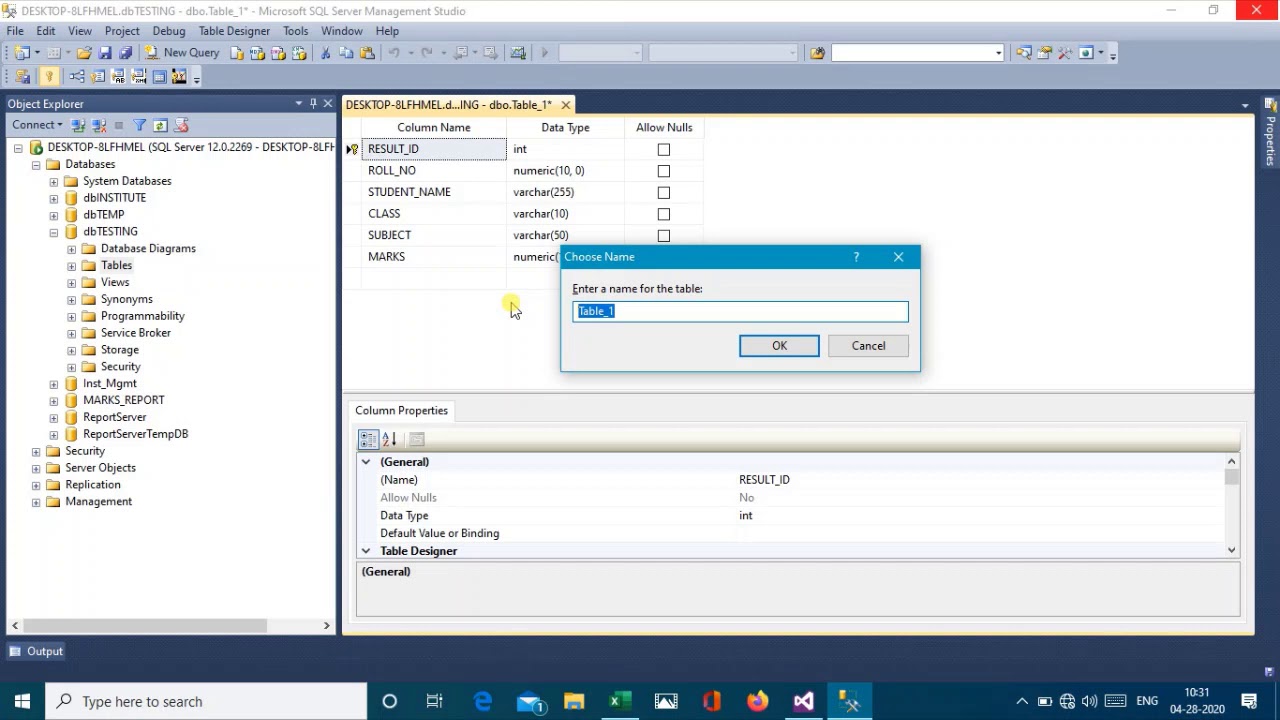This screenshot has width=1280, height=720.
Task: Open the Debug menu
Action: (169, 31)
